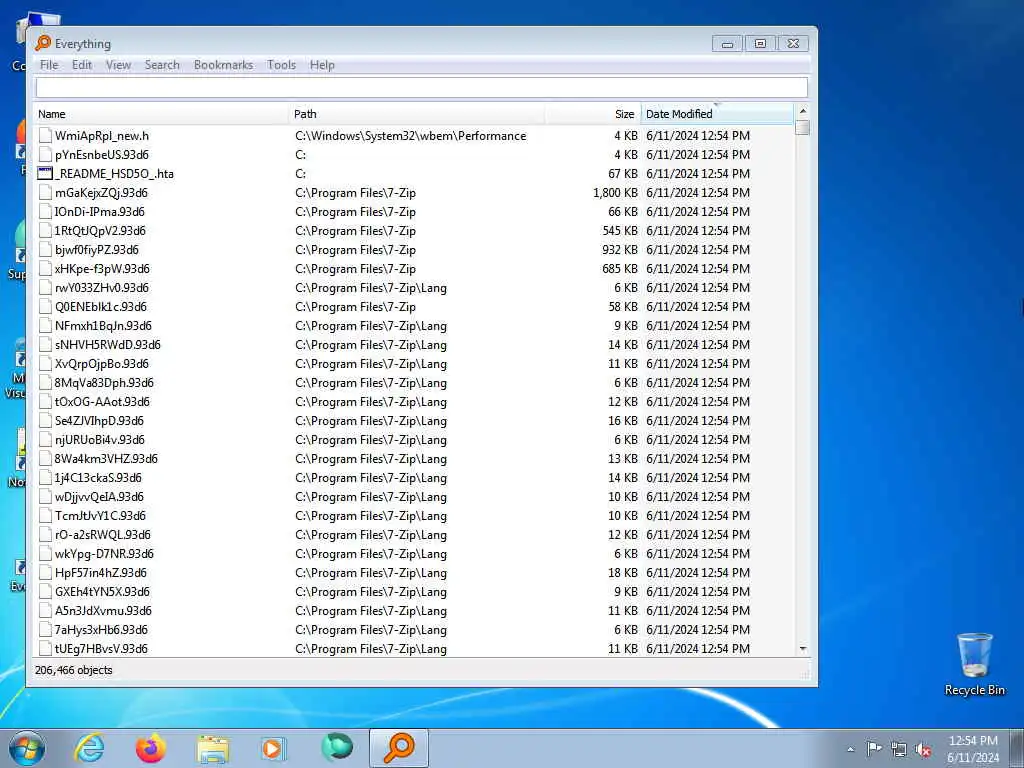Sort results by Date Modified column
Image resolution: width=1024 pixels, height=768 pixels.
[x=717, y=114]
